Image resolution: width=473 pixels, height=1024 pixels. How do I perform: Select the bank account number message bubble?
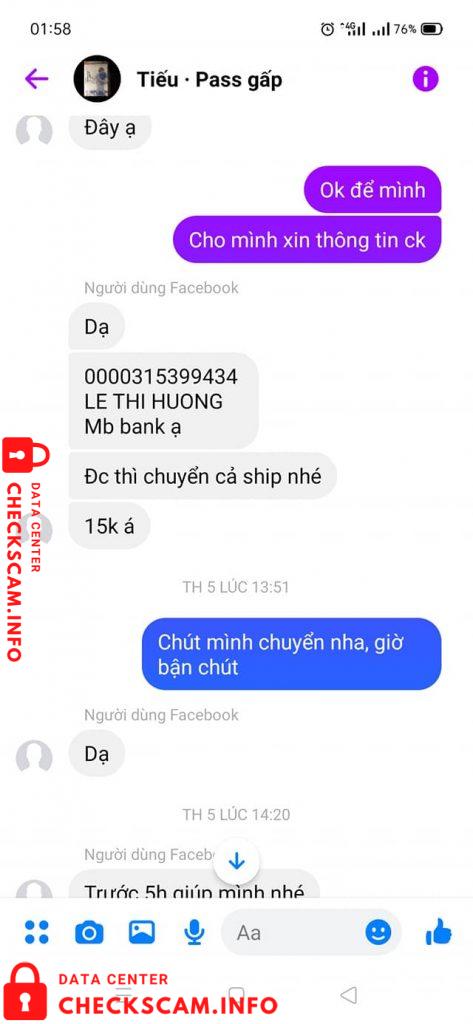(163, 400)
